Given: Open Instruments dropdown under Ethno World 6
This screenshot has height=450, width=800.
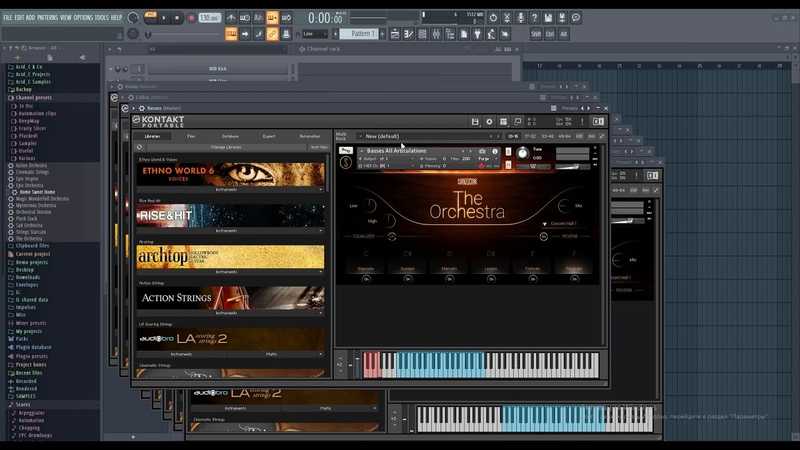Looking at the screenshot, I should [230, 189].
